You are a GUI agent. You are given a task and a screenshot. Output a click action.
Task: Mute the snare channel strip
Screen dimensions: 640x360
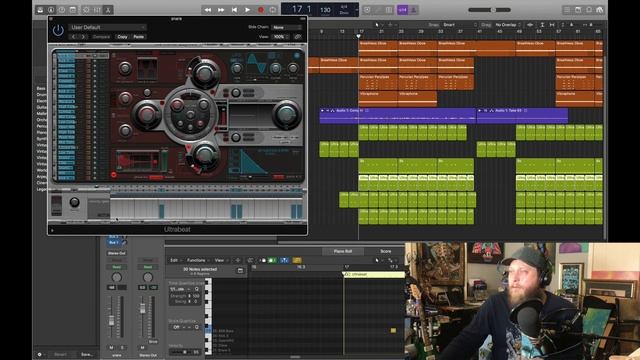[x=111, y=347]
